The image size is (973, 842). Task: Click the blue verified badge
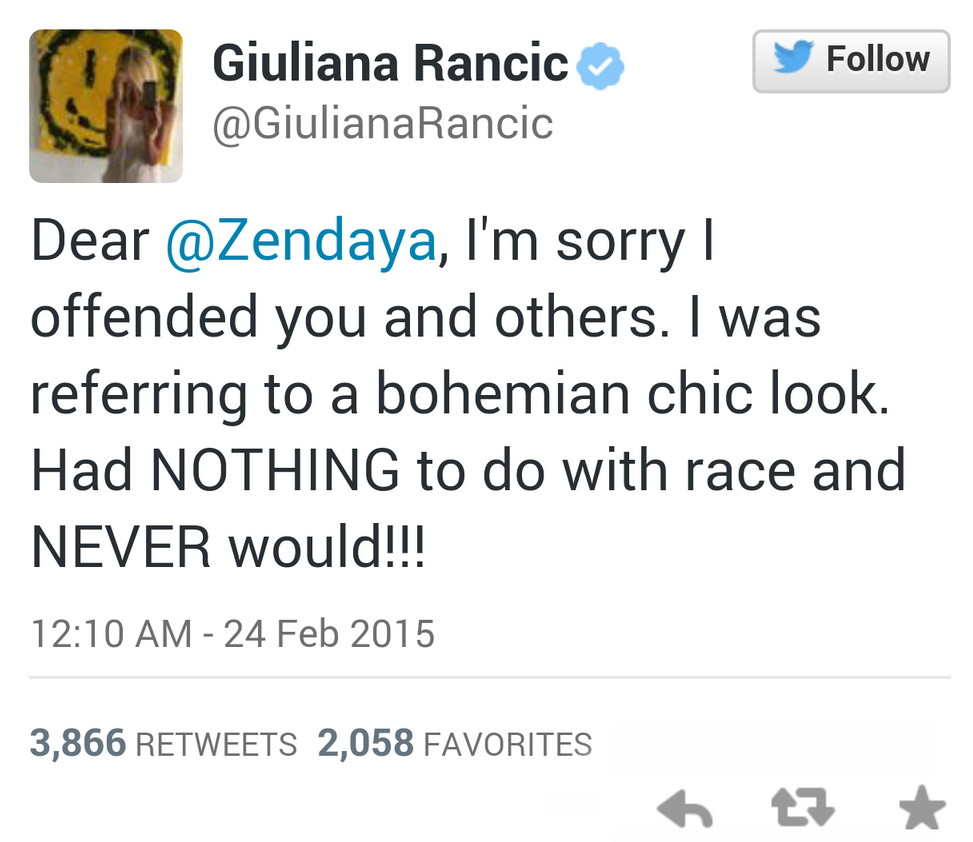click(x=603, y=65)
